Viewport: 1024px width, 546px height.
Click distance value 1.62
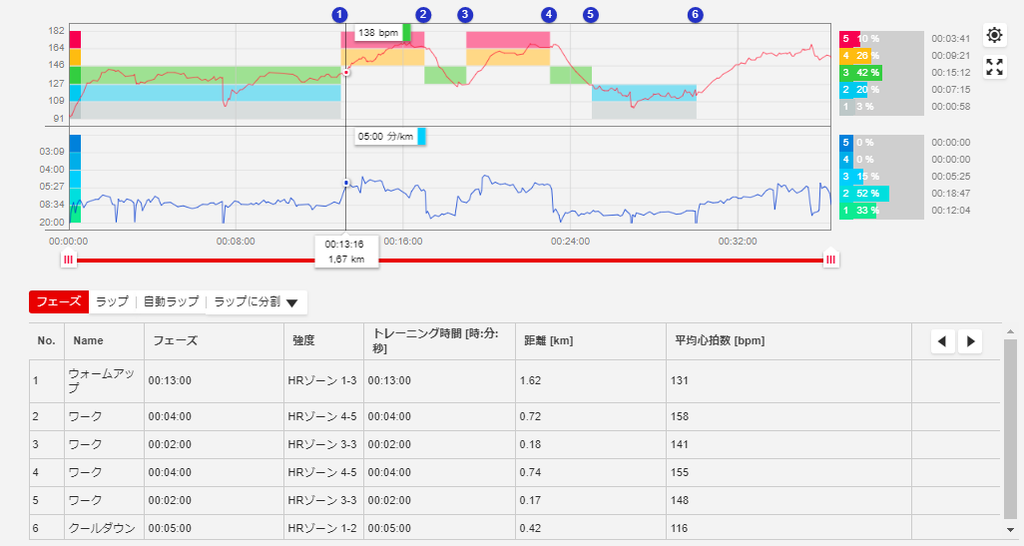[530, 381]
